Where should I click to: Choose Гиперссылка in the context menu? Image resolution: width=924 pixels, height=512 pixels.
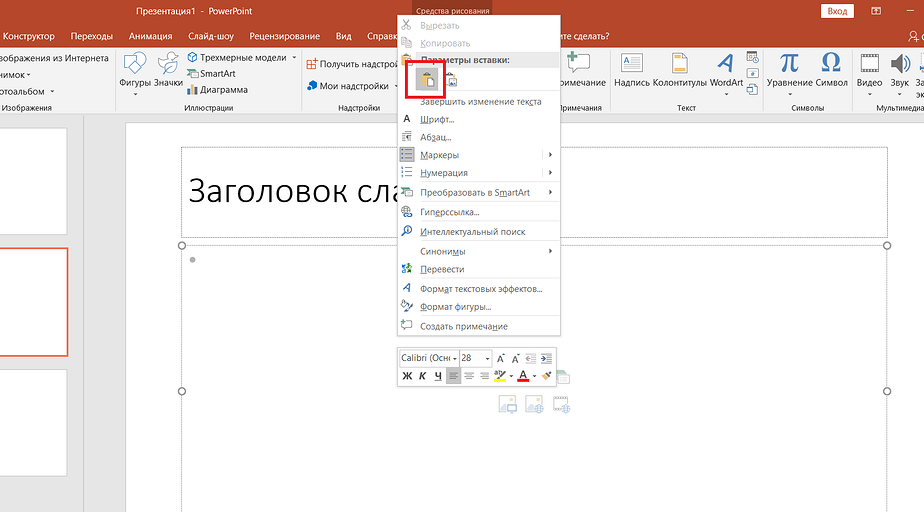tap(449, 212)
